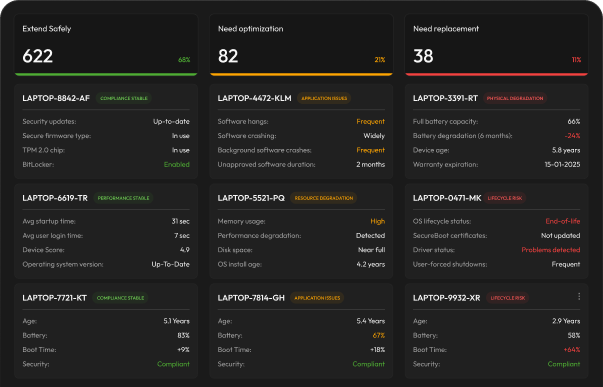Click the Device Score '4.9' value
This screenshot has width=603, height=387.
point(185,250)
